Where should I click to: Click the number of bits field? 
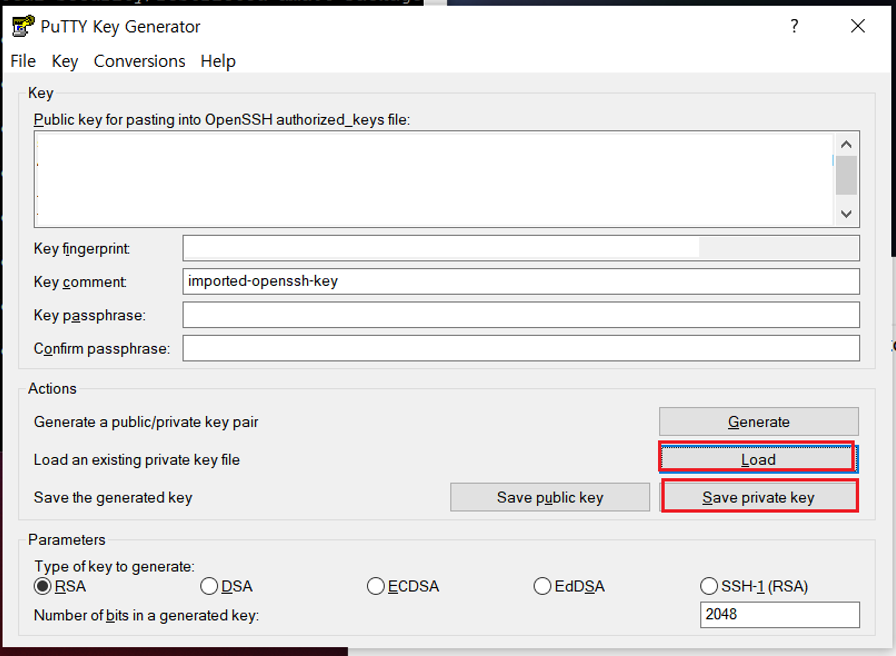click(779, 614)
